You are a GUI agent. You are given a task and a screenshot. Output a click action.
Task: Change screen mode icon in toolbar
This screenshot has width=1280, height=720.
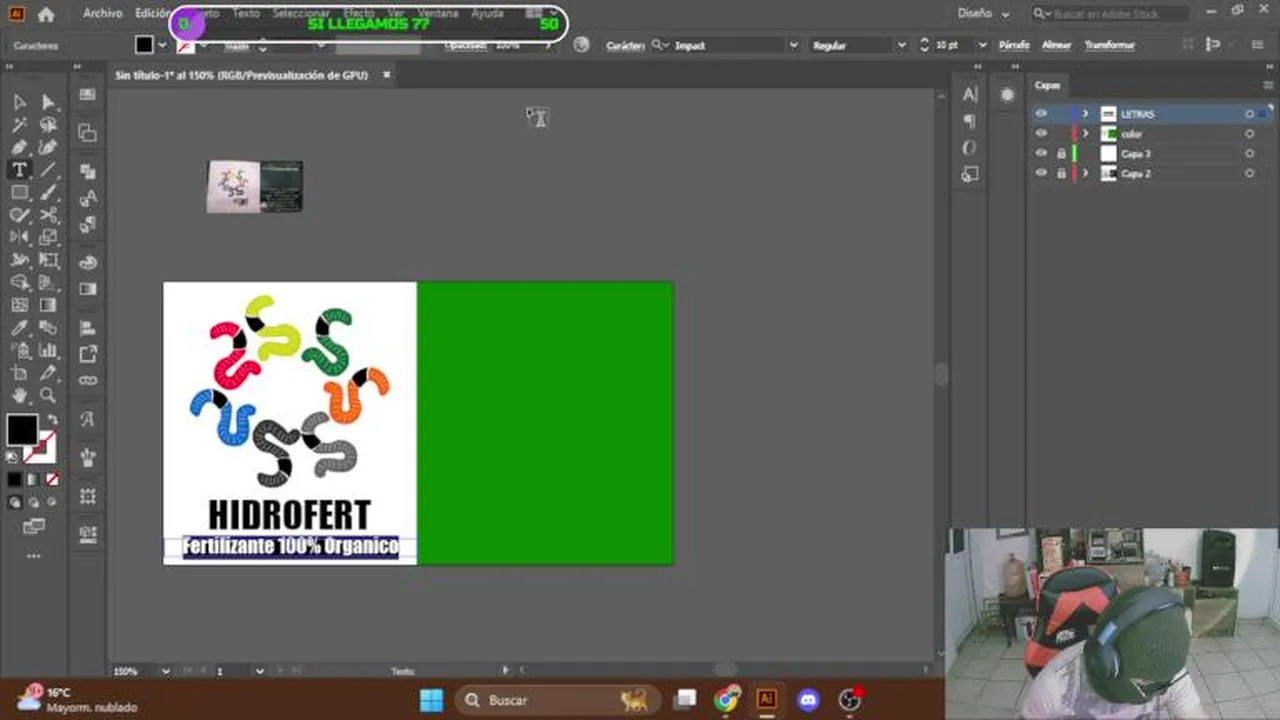[x=33, y=526]
